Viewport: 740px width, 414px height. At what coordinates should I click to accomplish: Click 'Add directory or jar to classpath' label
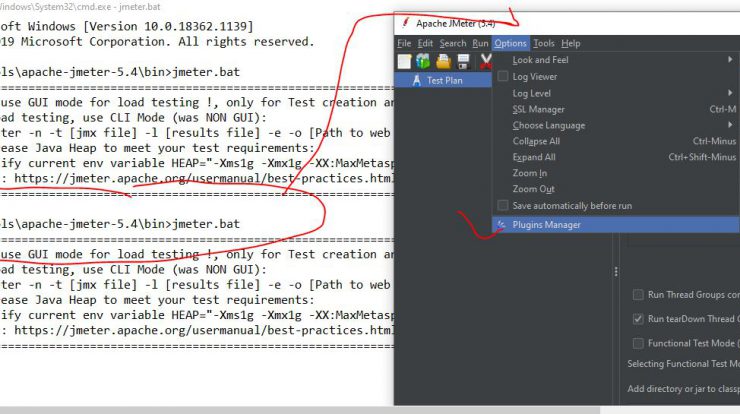(x=683, y=389)
